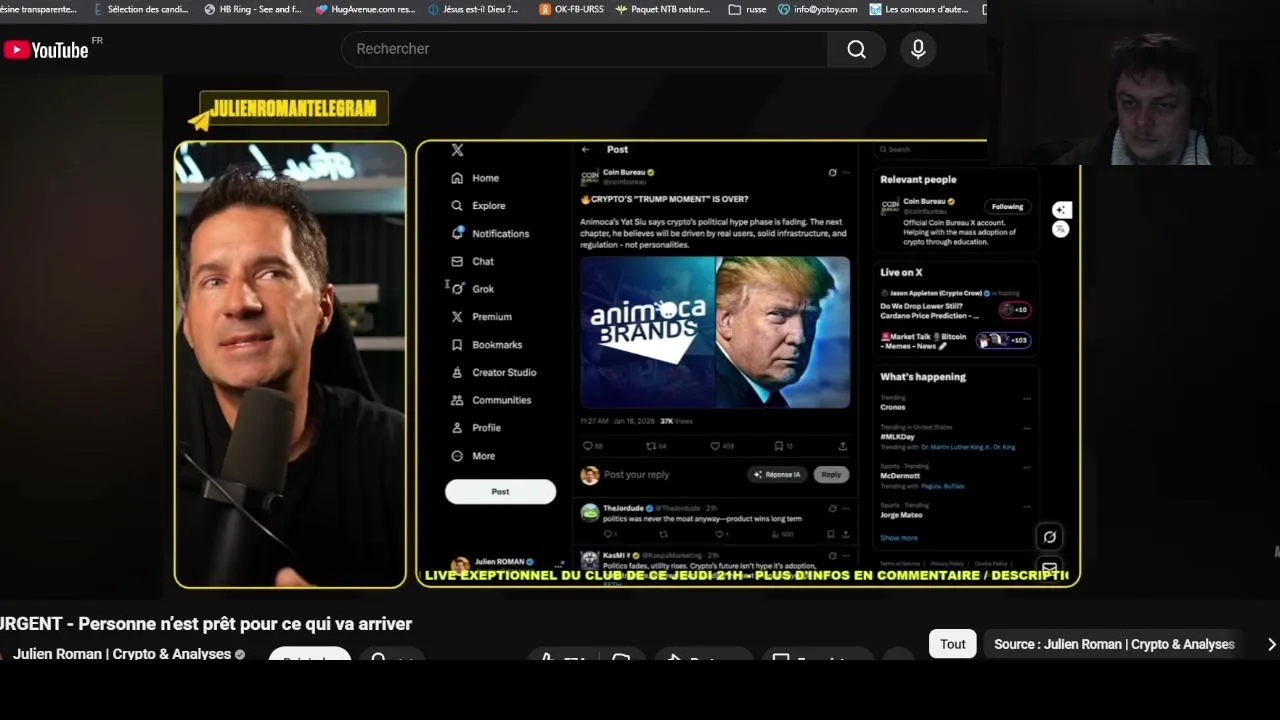
Task: Select the Source: Julien Roman chip
Action: click(x=1114, y=644)
